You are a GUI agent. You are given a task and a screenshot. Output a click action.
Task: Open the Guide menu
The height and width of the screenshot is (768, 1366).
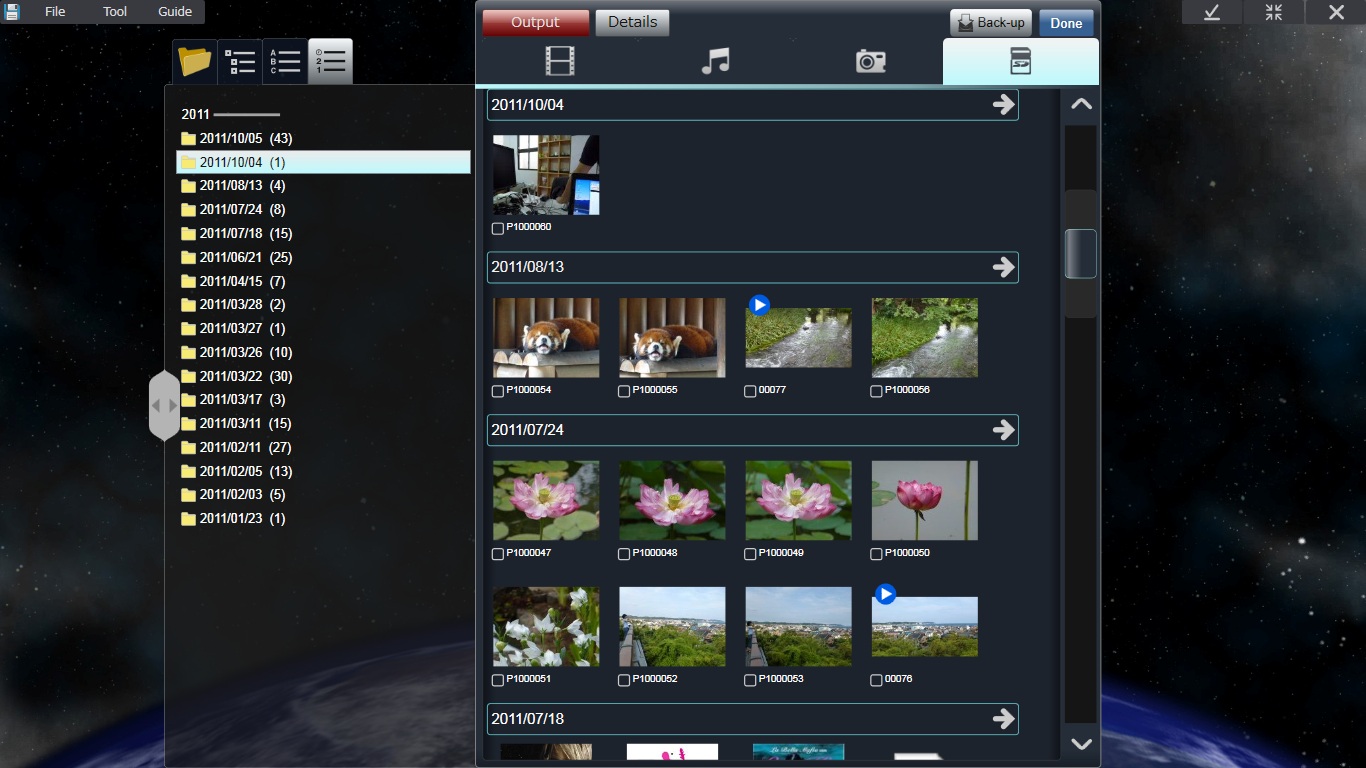coord(175,12)
